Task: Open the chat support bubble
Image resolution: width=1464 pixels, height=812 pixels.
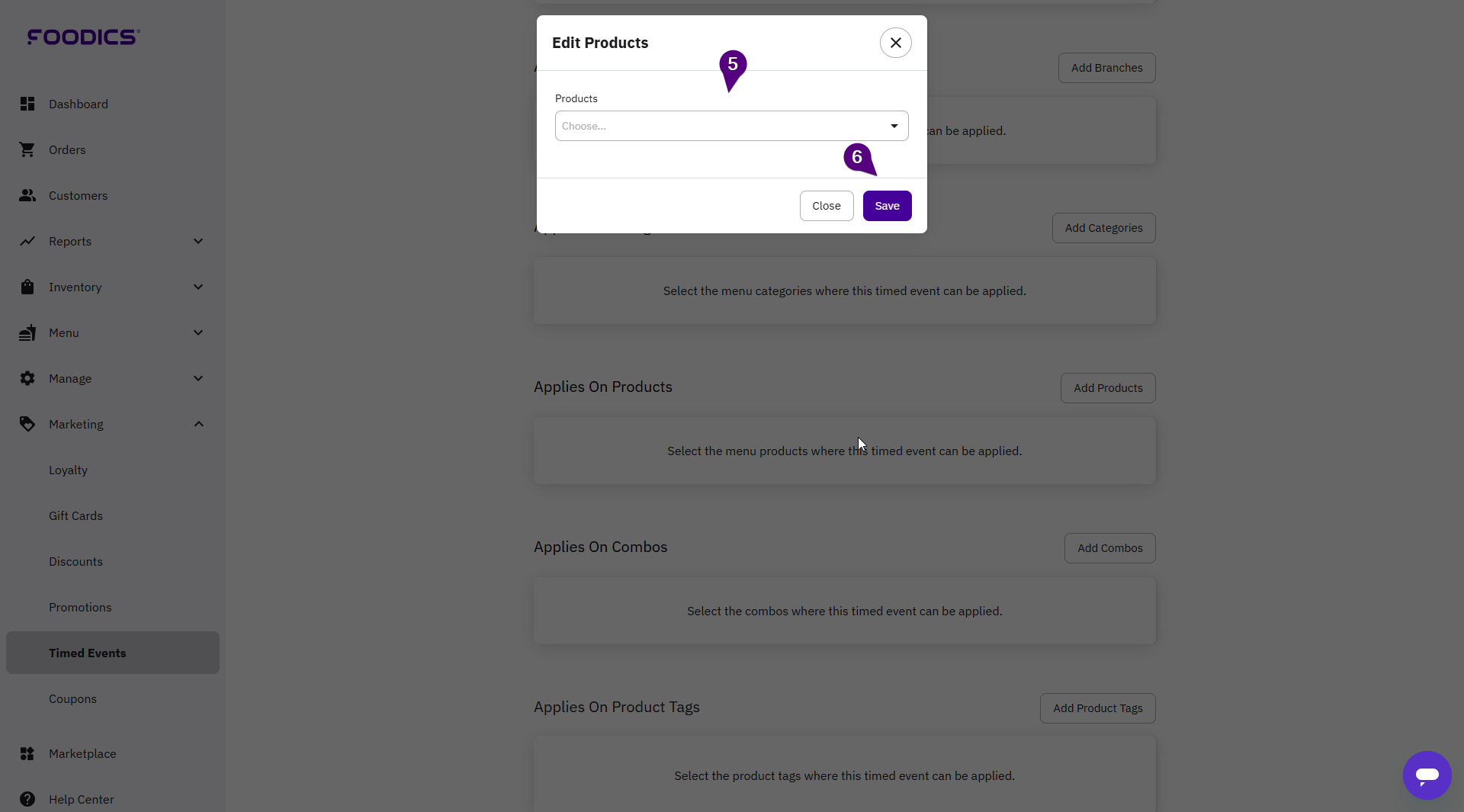Action: click(1427, 775)
